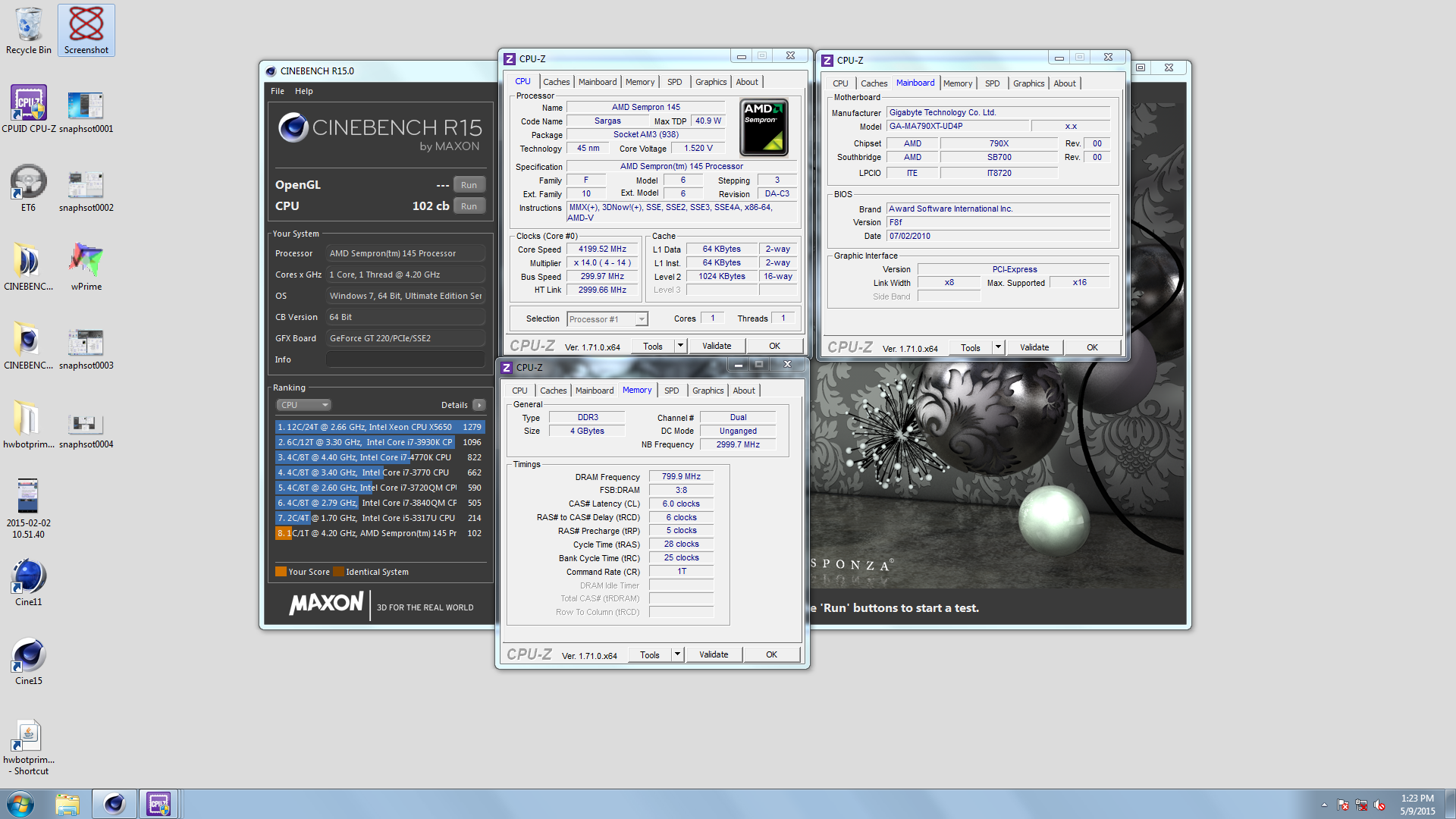The width and height of the screenshot is (1456, 819).
Task: Open the Screenshot desktop shortcut
Action: (x=86, y=30)
